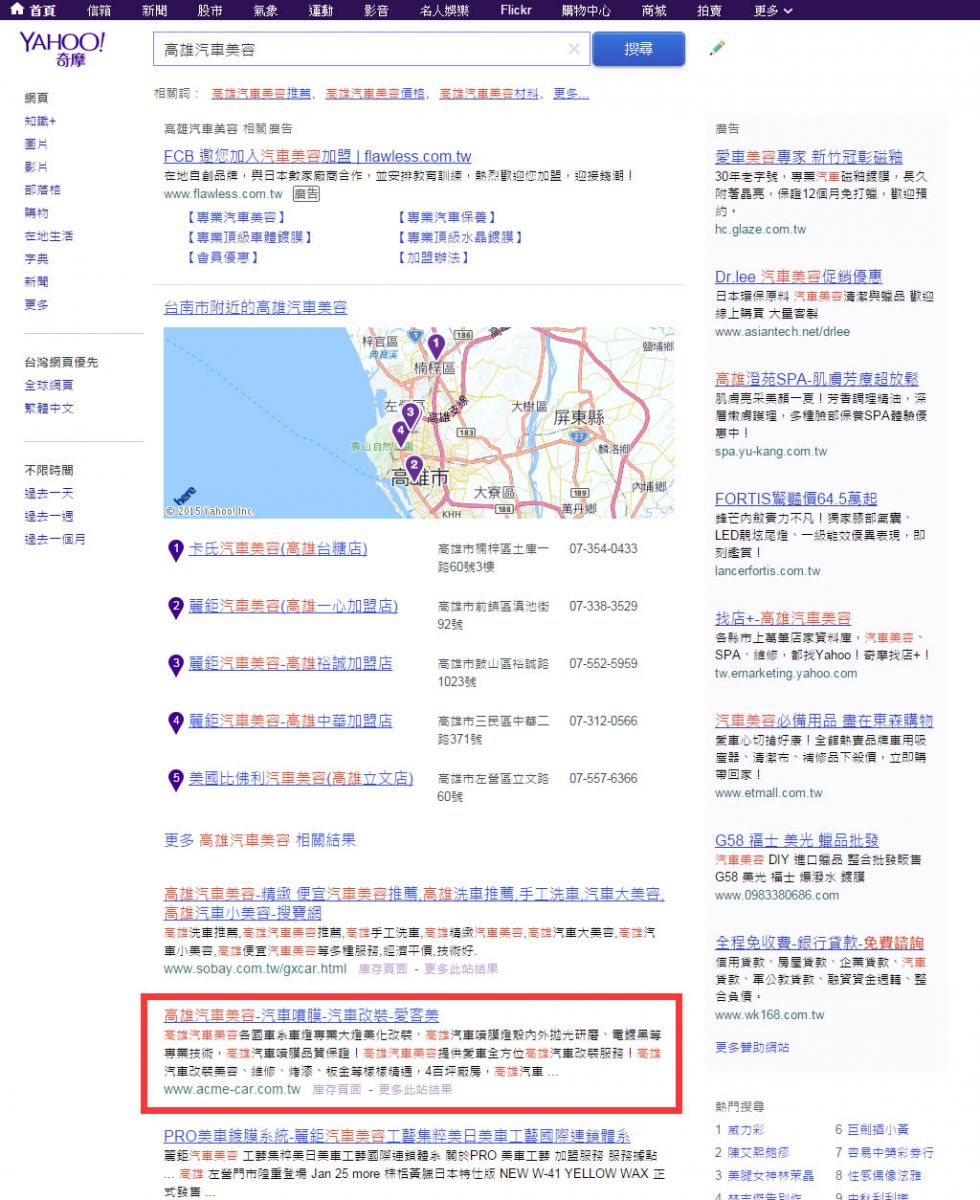
Task: Expand the 更多 dropdown in the top navigation bar
Action: click(773, 10)
